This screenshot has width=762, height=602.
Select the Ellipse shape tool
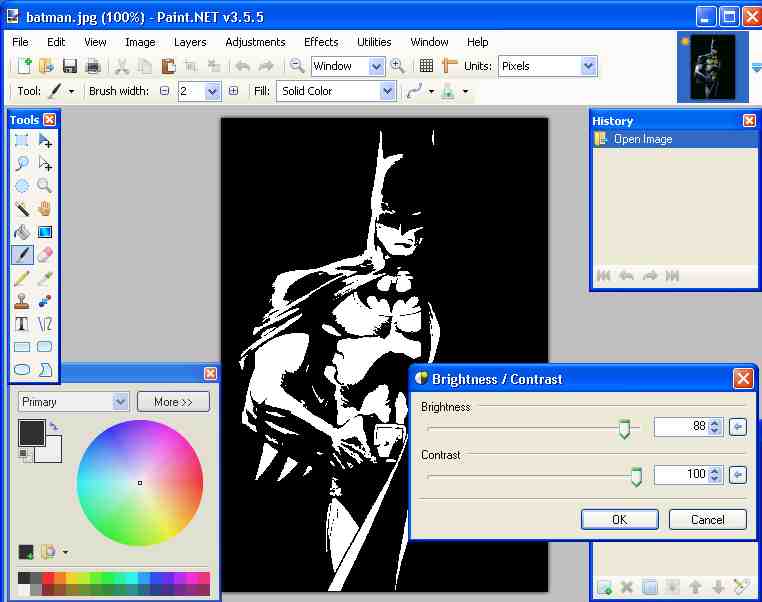click(x=21, y=369)
